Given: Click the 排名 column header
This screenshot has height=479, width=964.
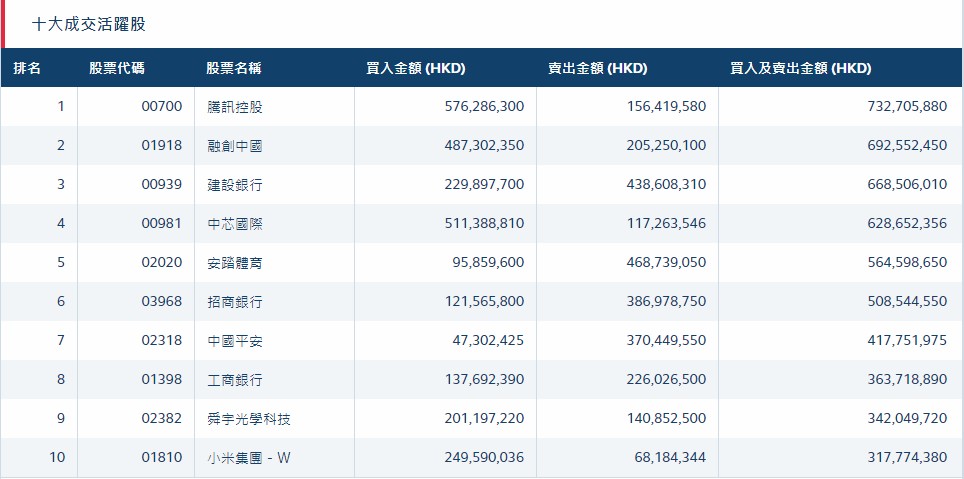Looking at the screenshot, I should 27,69.
